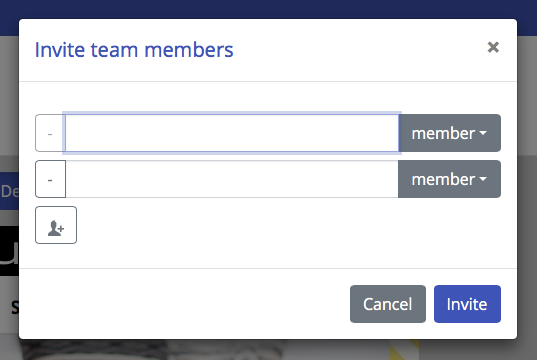Click the caret arrow on first member dropdown

click(483, 133)
